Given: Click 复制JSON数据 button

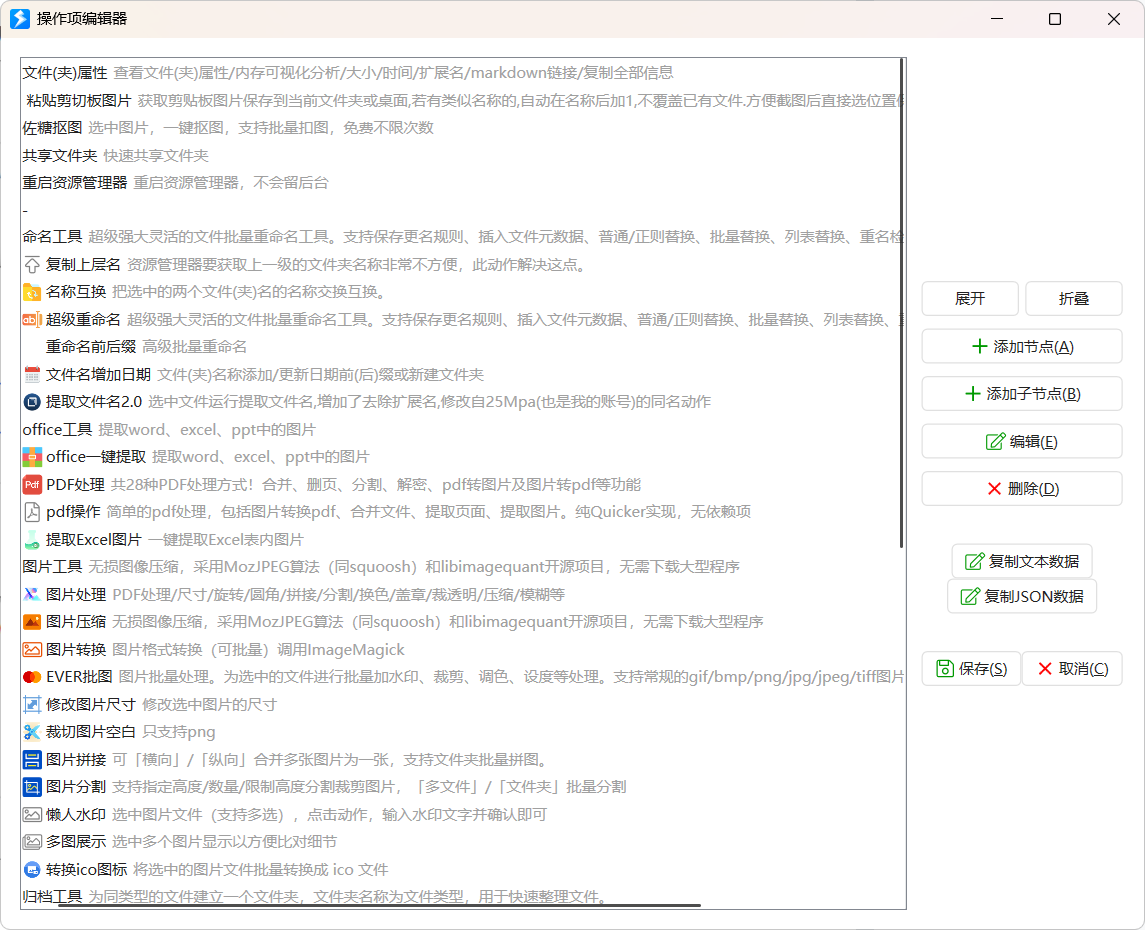Looking at the screenshot, I should tap(1022, 596).
